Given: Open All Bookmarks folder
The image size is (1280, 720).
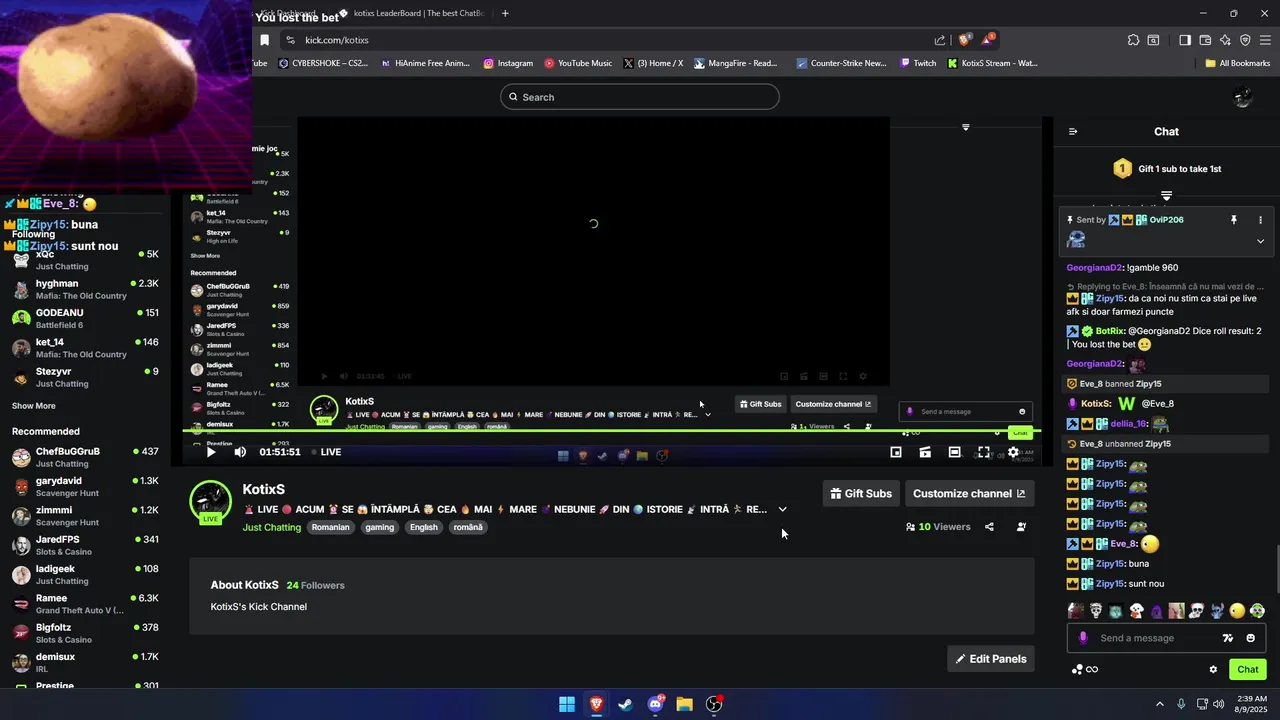Looking at the screenshot, I should click(1238, 63).
